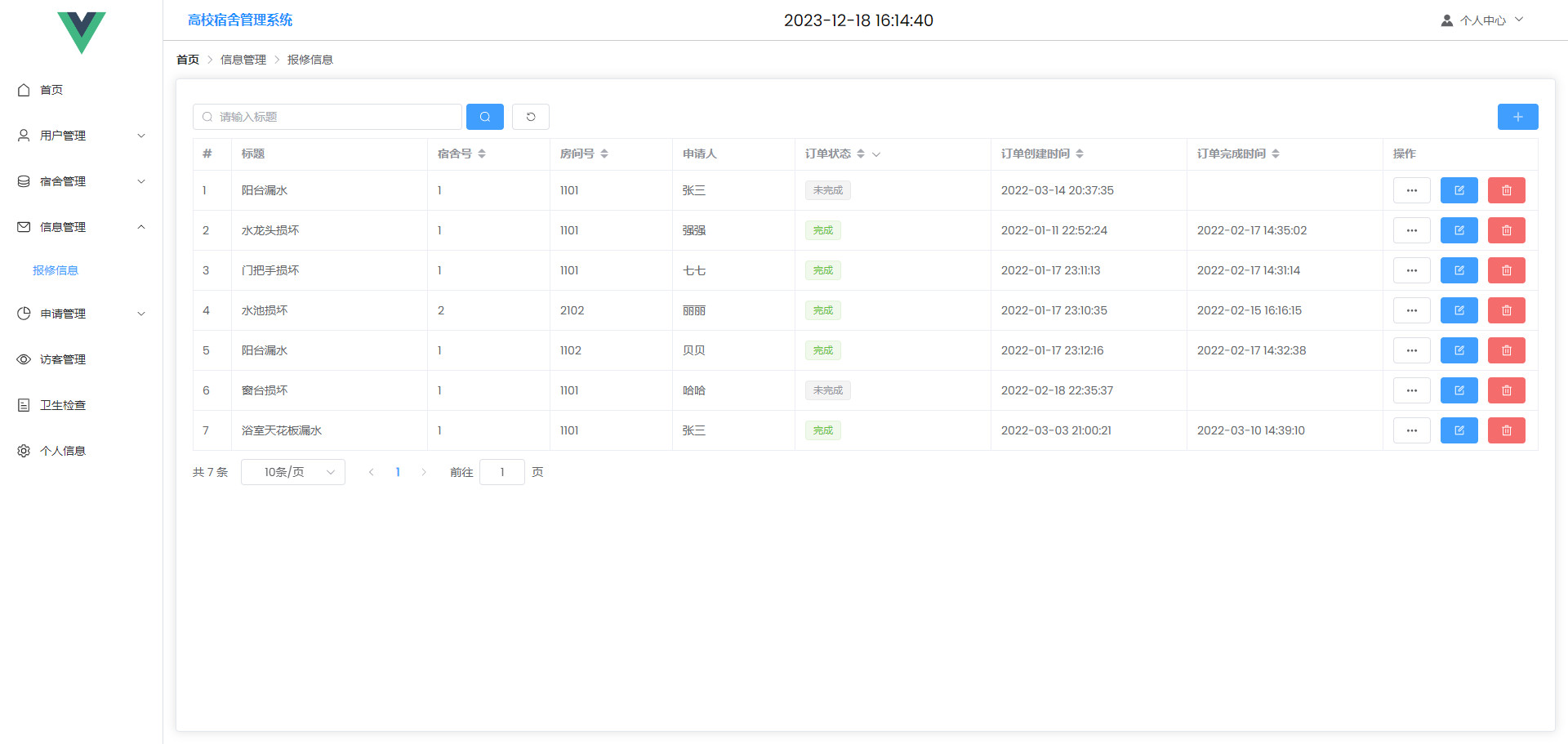Delete the 阳台漏水 row by 贝贝
1568x744 pixels.
click(1506, 350)
